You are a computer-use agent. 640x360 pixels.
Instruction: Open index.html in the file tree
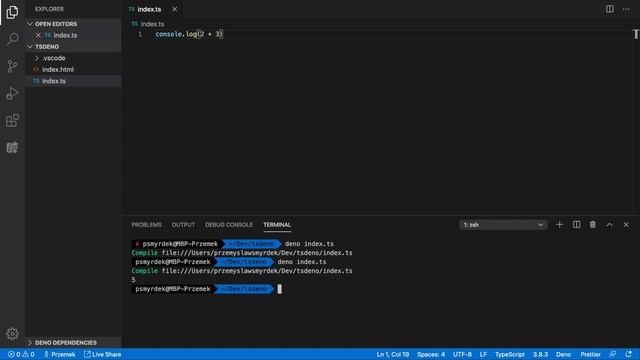tap(73, 69)
